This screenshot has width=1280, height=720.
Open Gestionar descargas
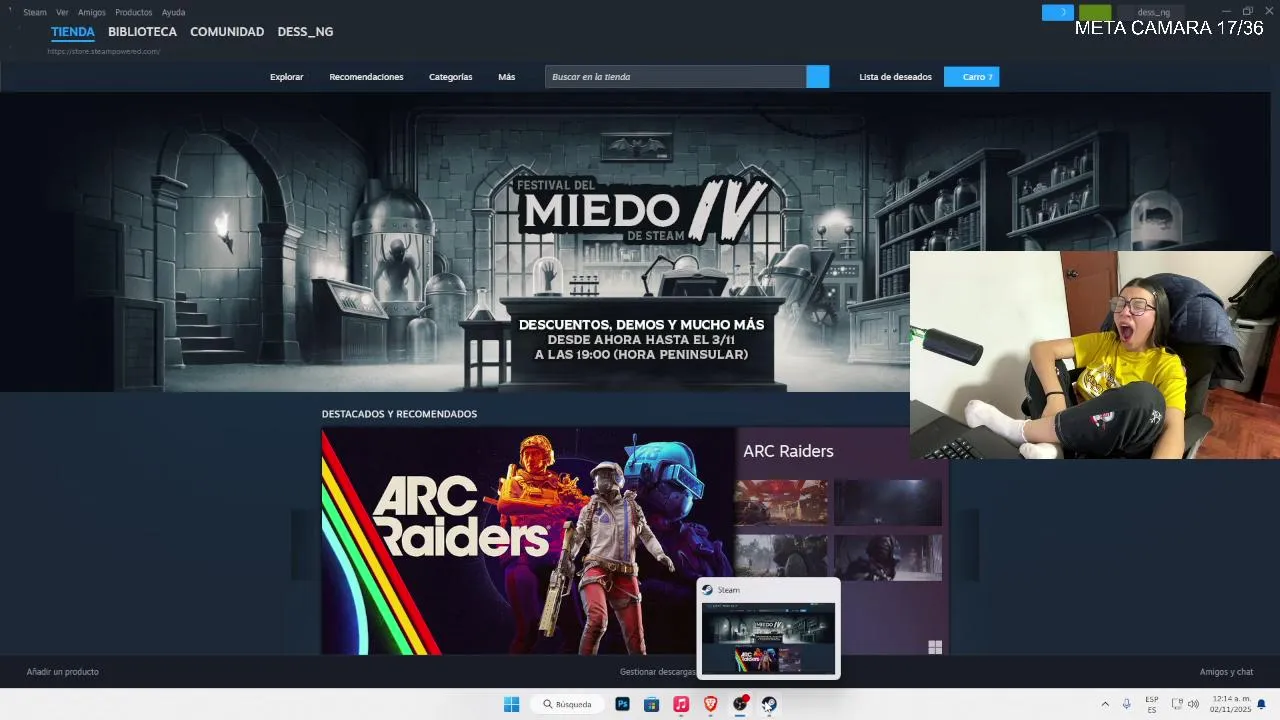point(657,672)
